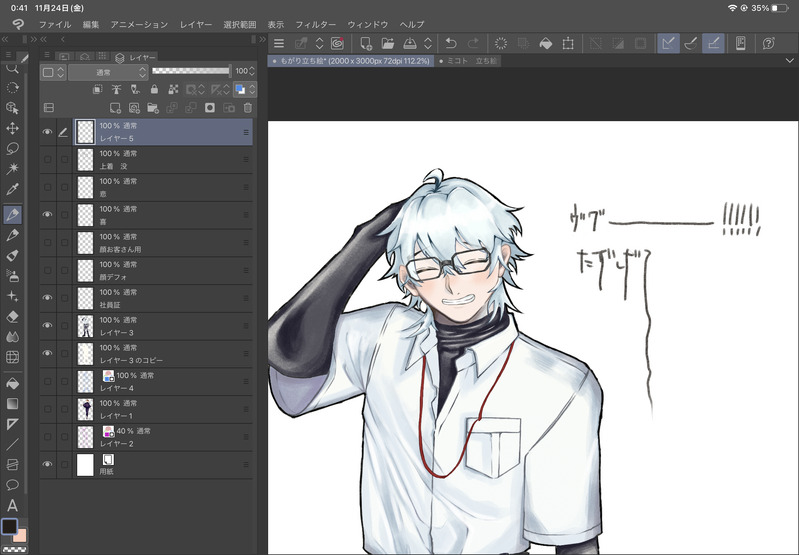Image resolution: width=799 pixels, height=555 pixels.
Task: Open the 編集 menu
Action: click(x=91, y=24)
